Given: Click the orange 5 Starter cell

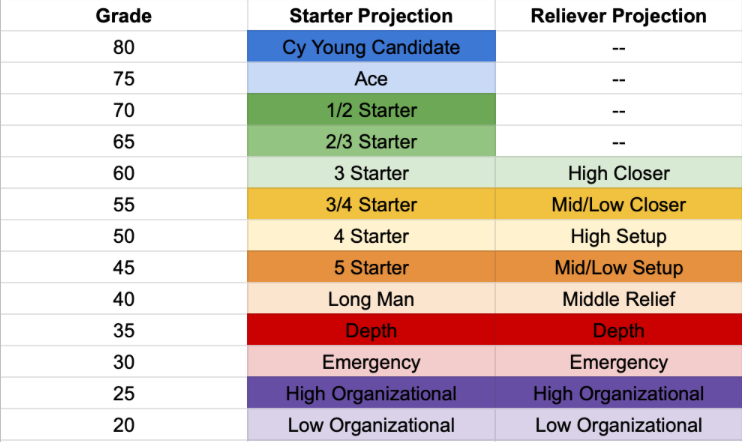Looking at the screenshot, I should (x=371, y=268).
